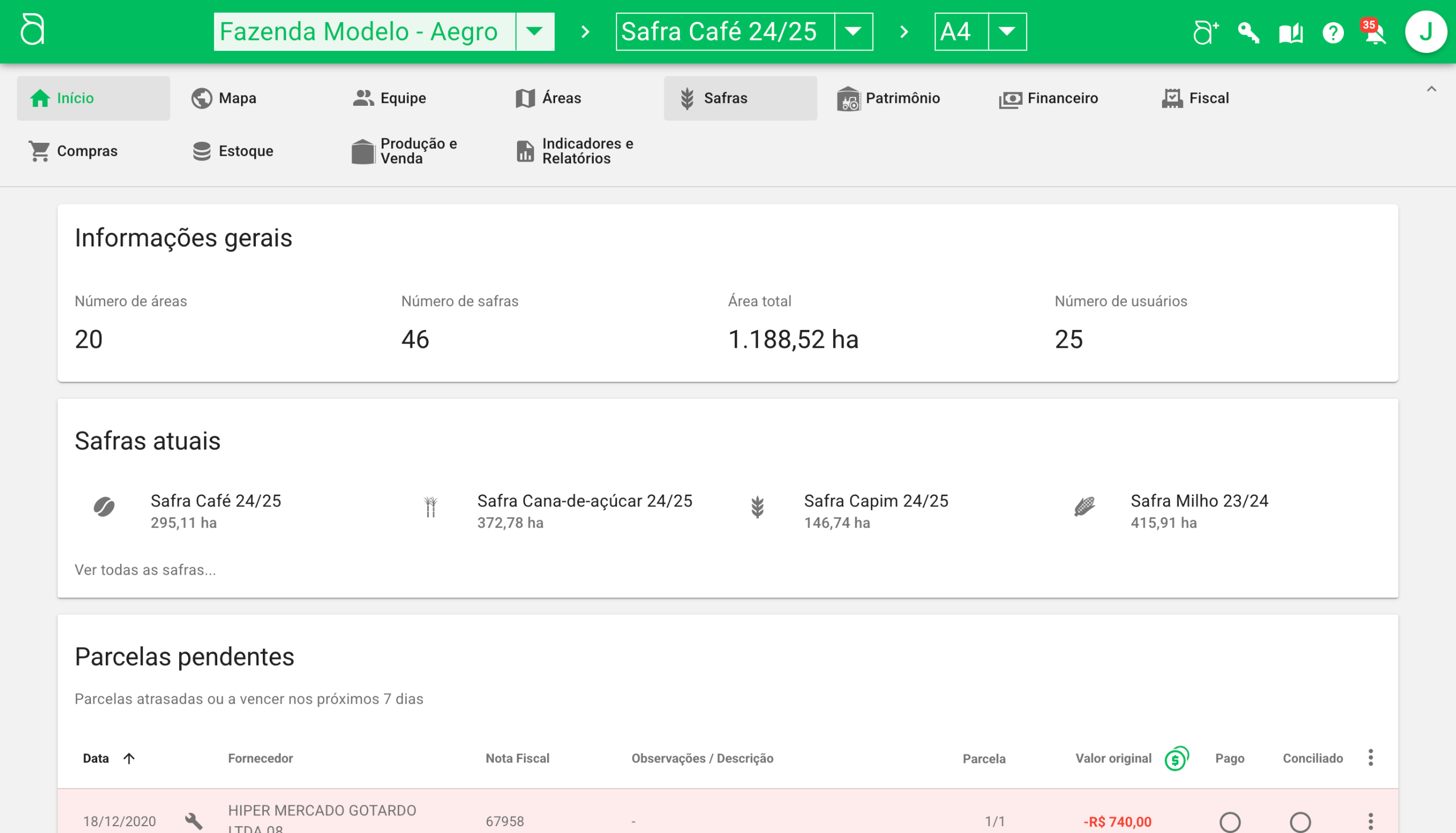The image size is (1456, 833).
Task: Go to the Estoque menu item
Action: (x=233, y=151)
